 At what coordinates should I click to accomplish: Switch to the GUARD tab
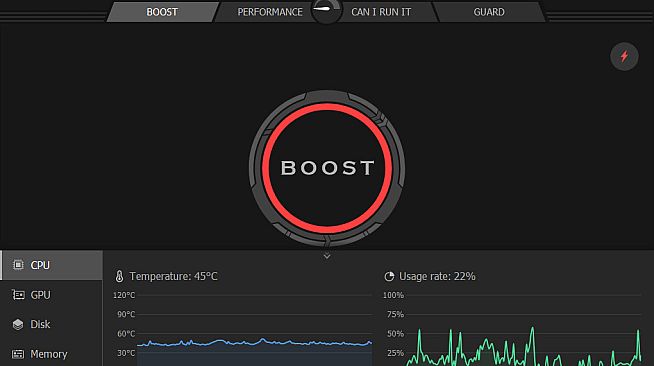[x=489, y=12]
